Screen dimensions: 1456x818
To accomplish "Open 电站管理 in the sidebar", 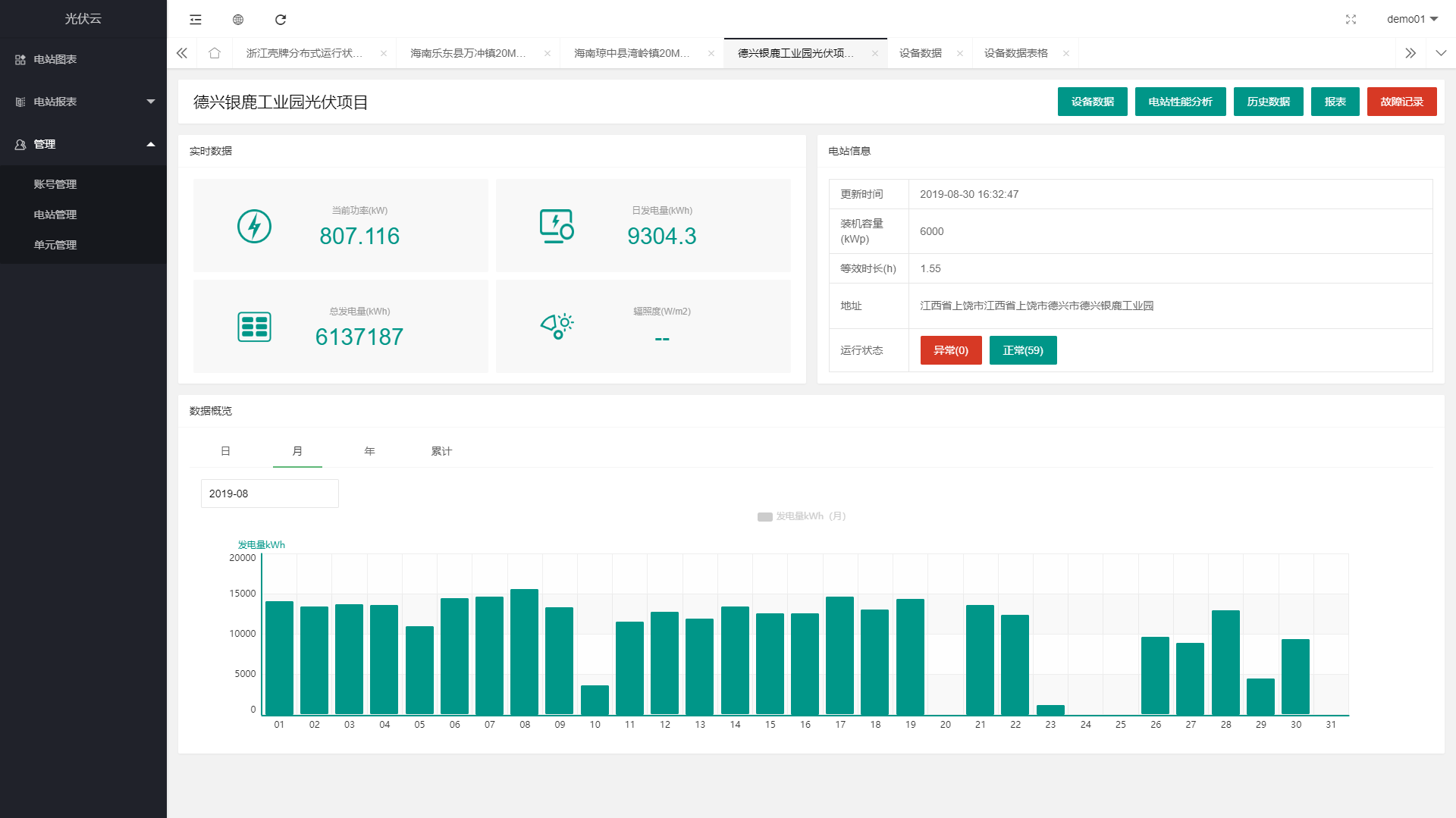I will 55,215.
